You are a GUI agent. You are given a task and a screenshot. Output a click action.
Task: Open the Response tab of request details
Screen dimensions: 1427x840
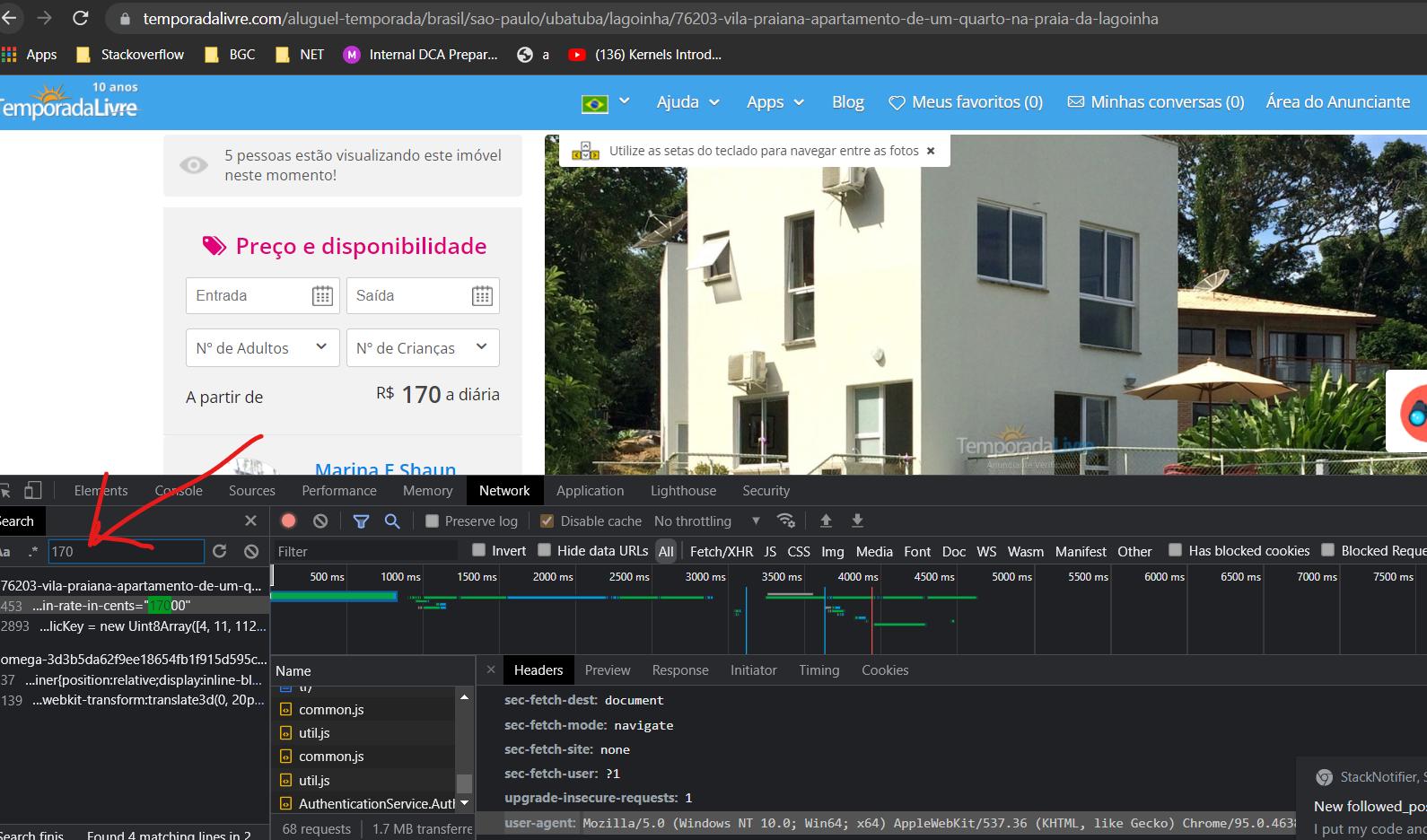click(679, 670)
